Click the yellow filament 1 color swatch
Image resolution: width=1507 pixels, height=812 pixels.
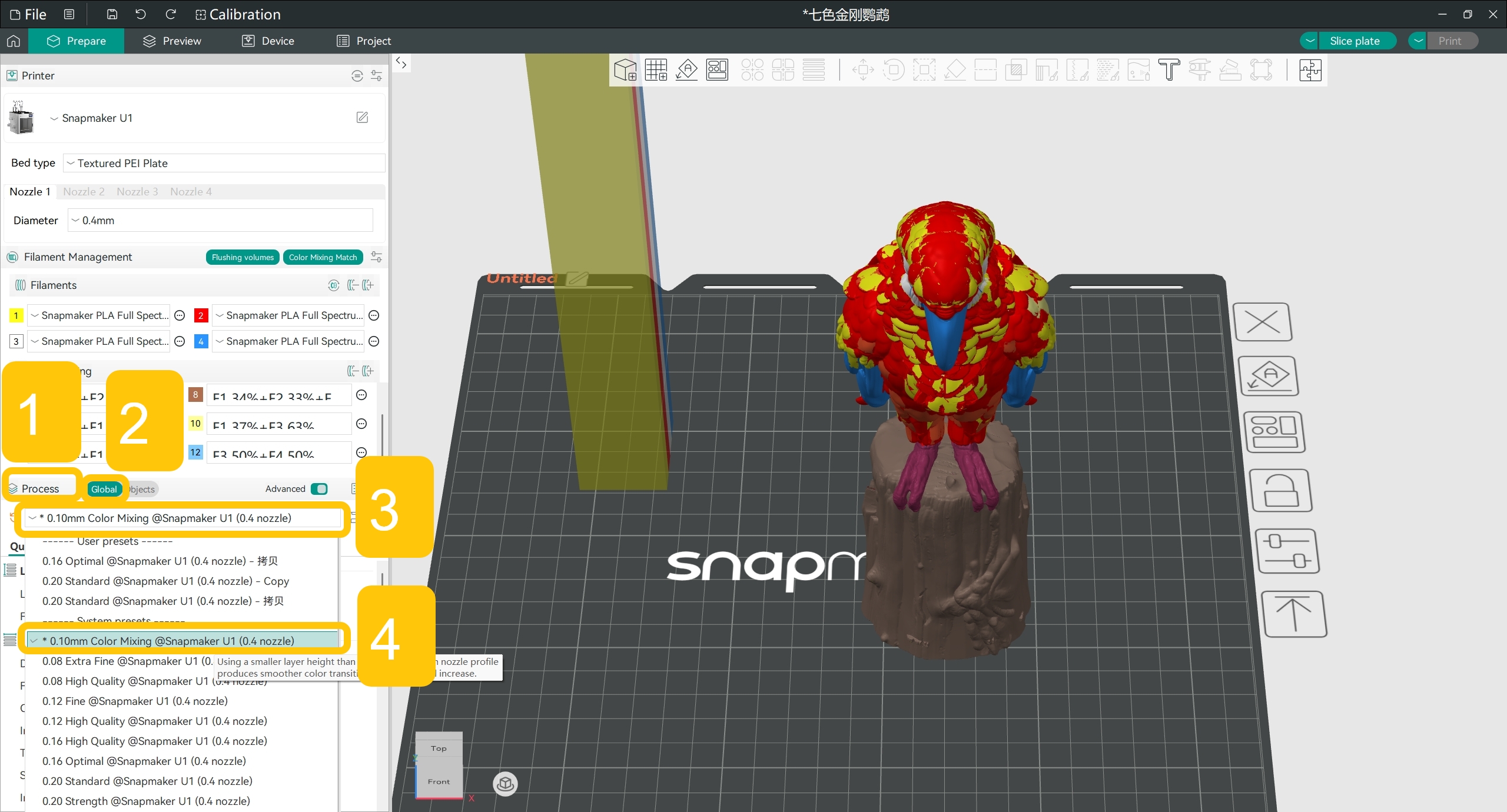pyautogui.click(x=16, y=316)
